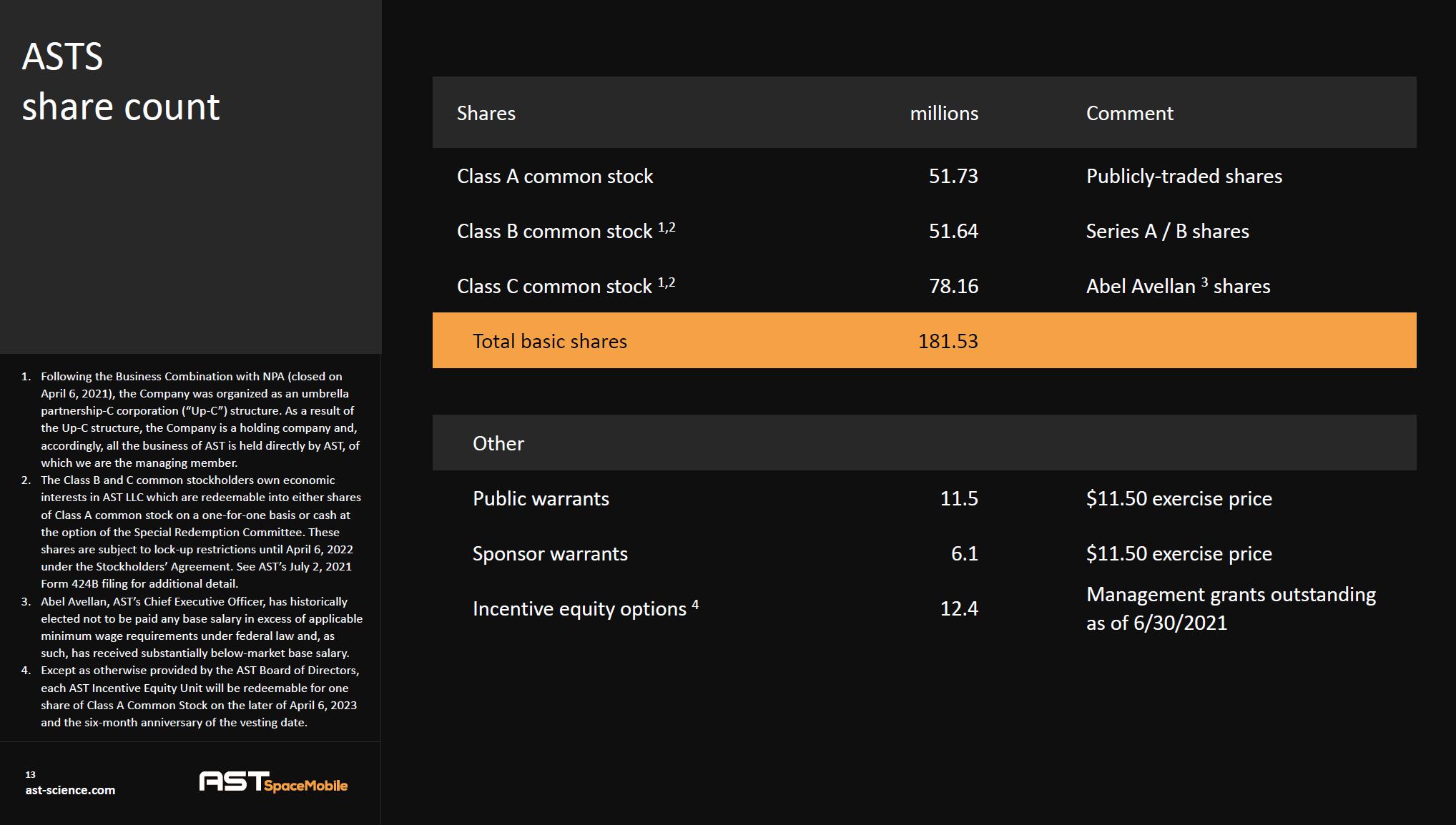
Task: Click the value 78.16
Action: pyautogui.click(x=953, y=286)
